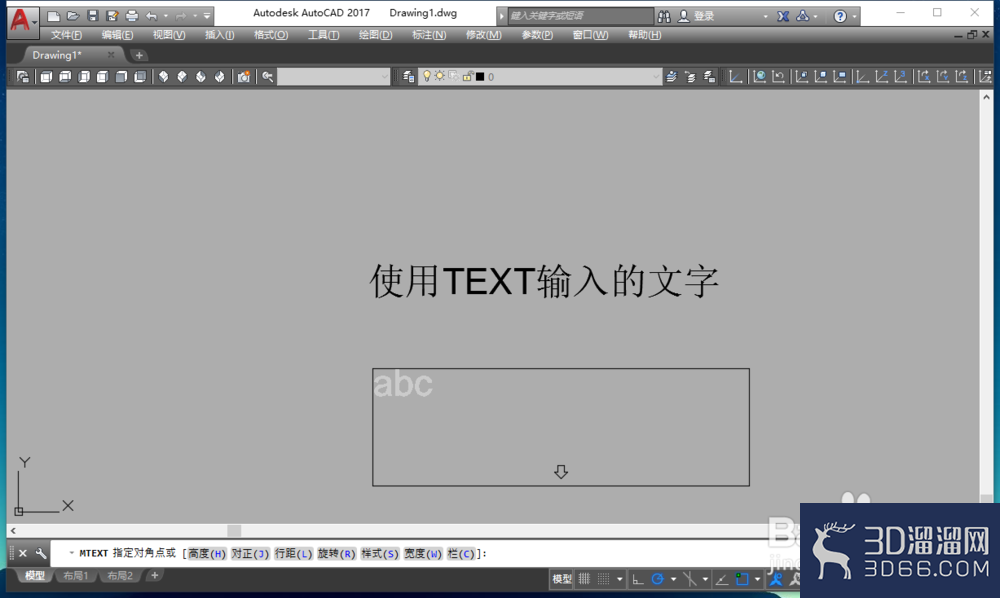The width and height of the screenshot is (1000, 598).
Task: Toggle the layer 0 lightbulb on/off
Action: (x=427, y=77)
